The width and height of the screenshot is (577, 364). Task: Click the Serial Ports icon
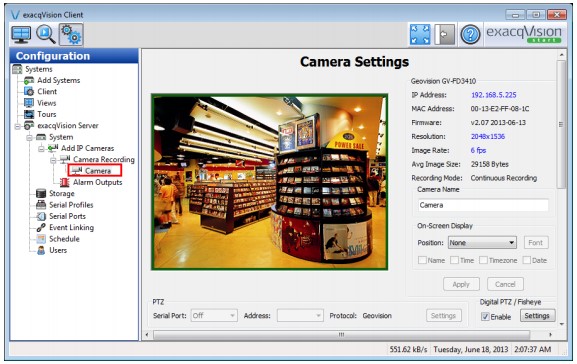41,216
